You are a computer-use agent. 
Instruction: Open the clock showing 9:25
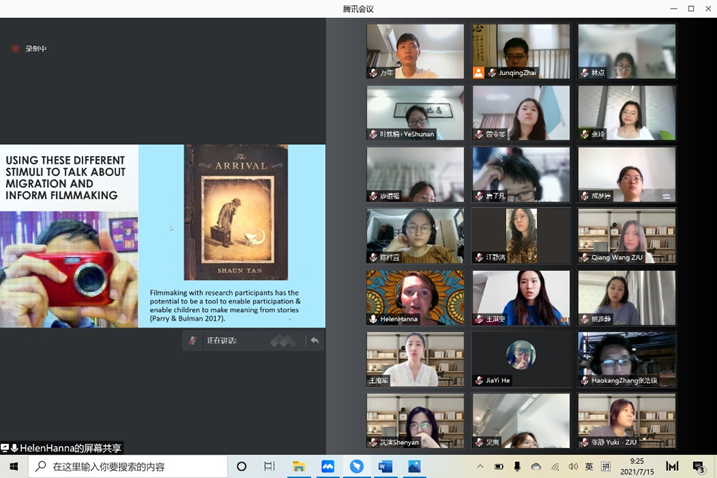[636, 467]
